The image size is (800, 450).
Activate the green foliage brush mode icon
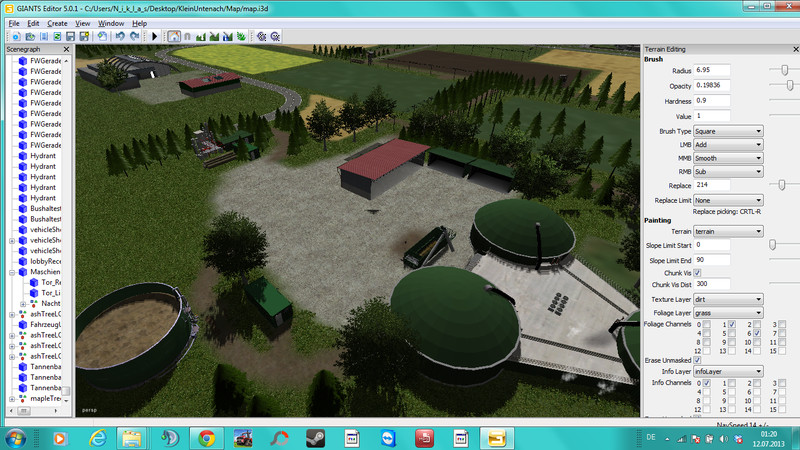[x=241, y=36]
